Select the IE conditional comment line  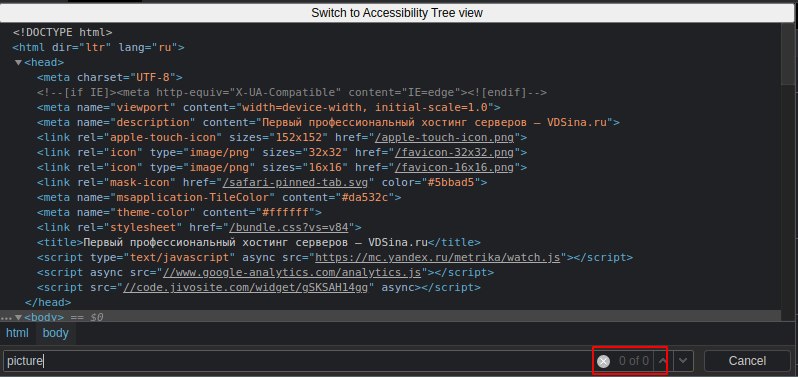[292, 93]
